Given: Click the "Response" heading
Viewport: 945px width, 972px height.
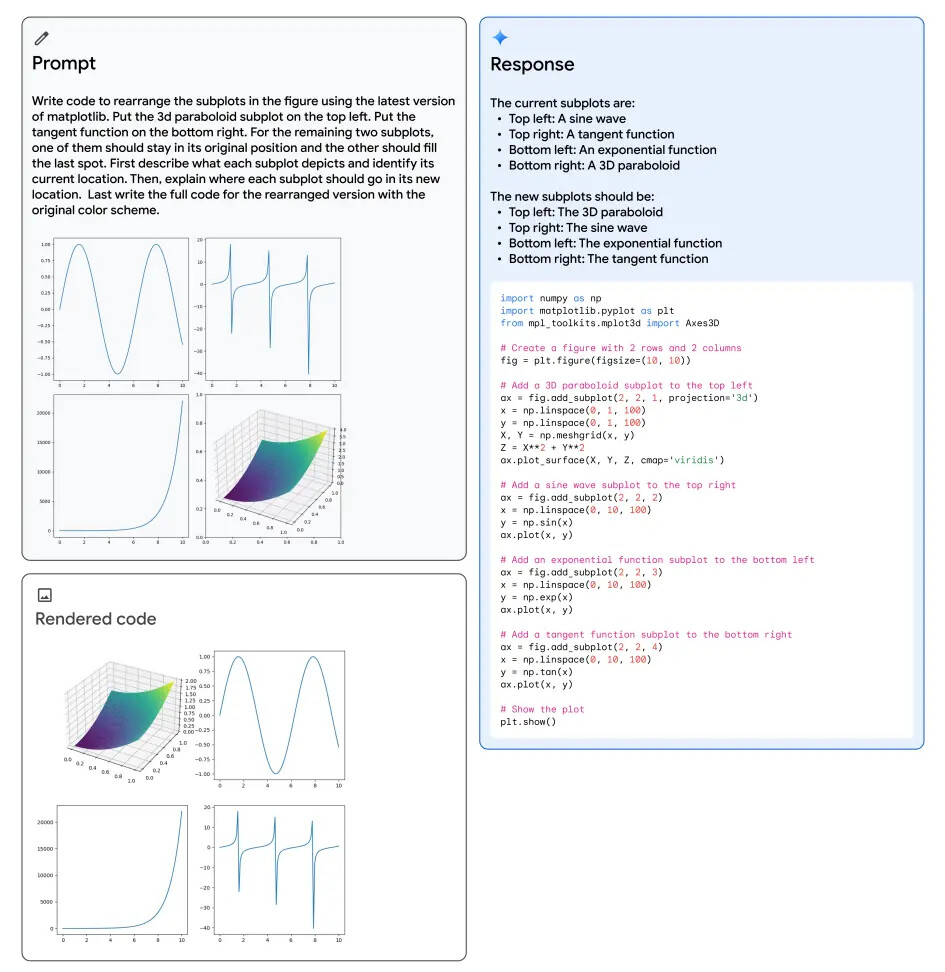Looking at the screenshot, I should [x=532, y=64].
